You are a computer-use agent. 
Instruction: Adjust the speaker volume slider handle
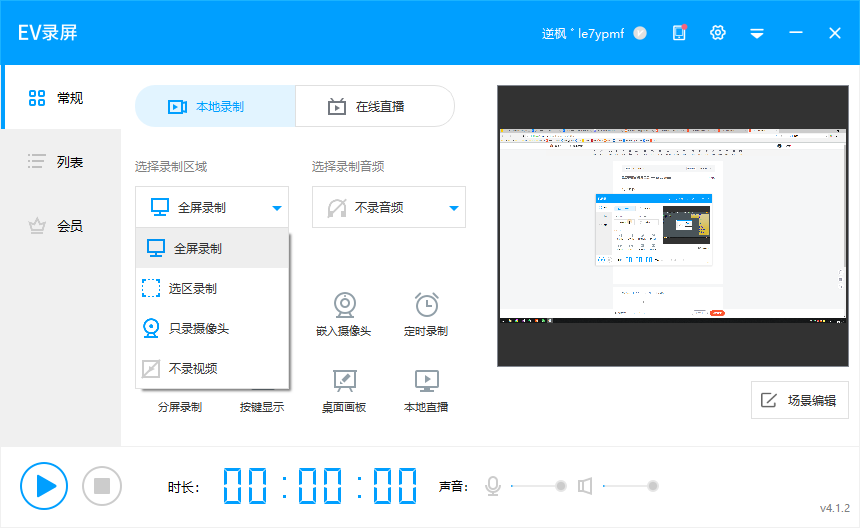[x=653, y=486]
